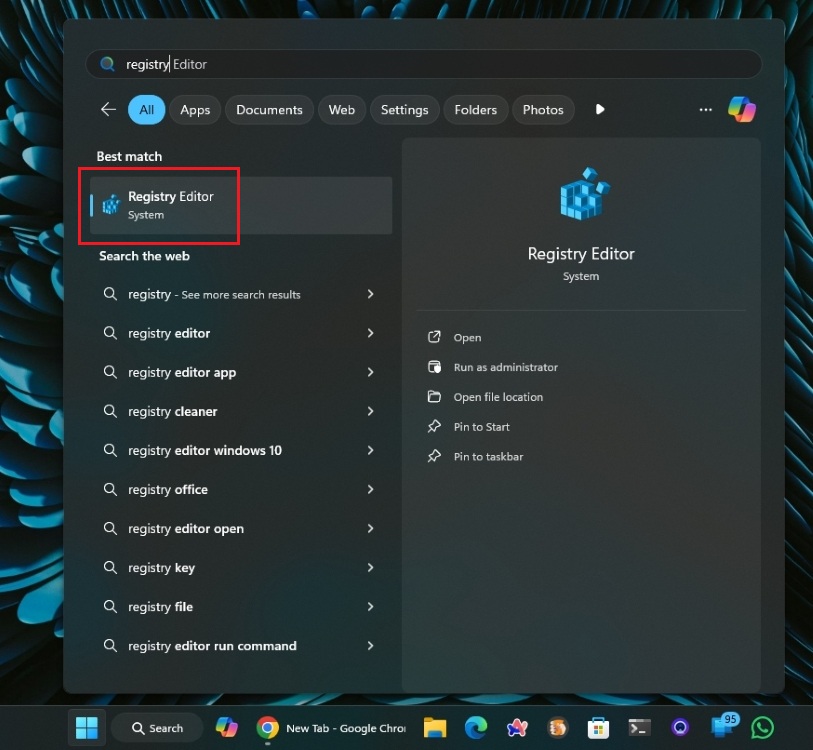Click the large Registry Editor icon in preview pane

point(584,193)
